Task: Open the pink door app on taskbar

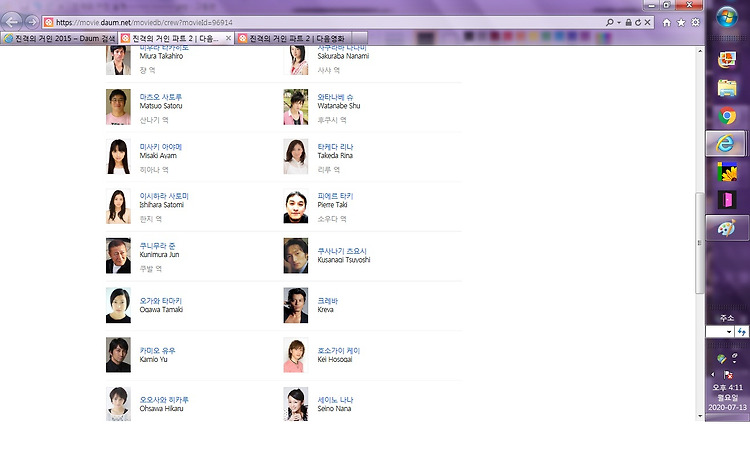Action: click(x=727, y=199)
